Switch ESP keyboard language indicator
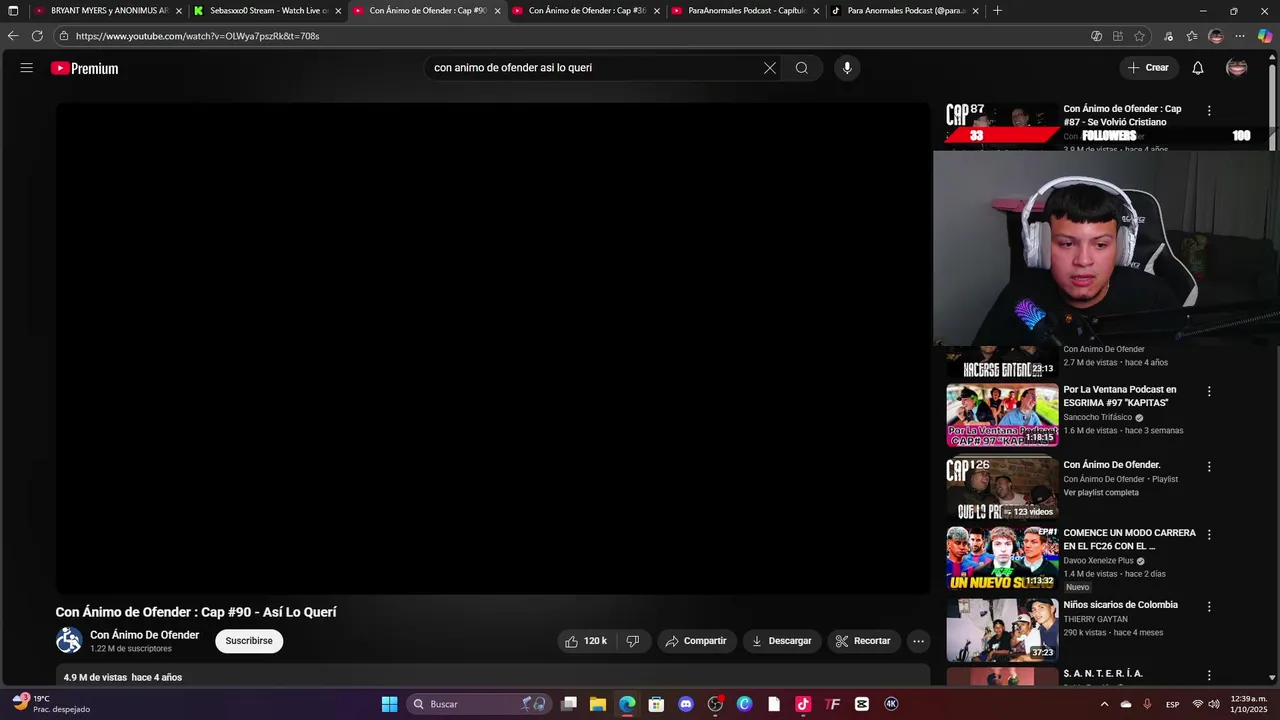Screen dimensions: 1280x720 coord(1173,704)
